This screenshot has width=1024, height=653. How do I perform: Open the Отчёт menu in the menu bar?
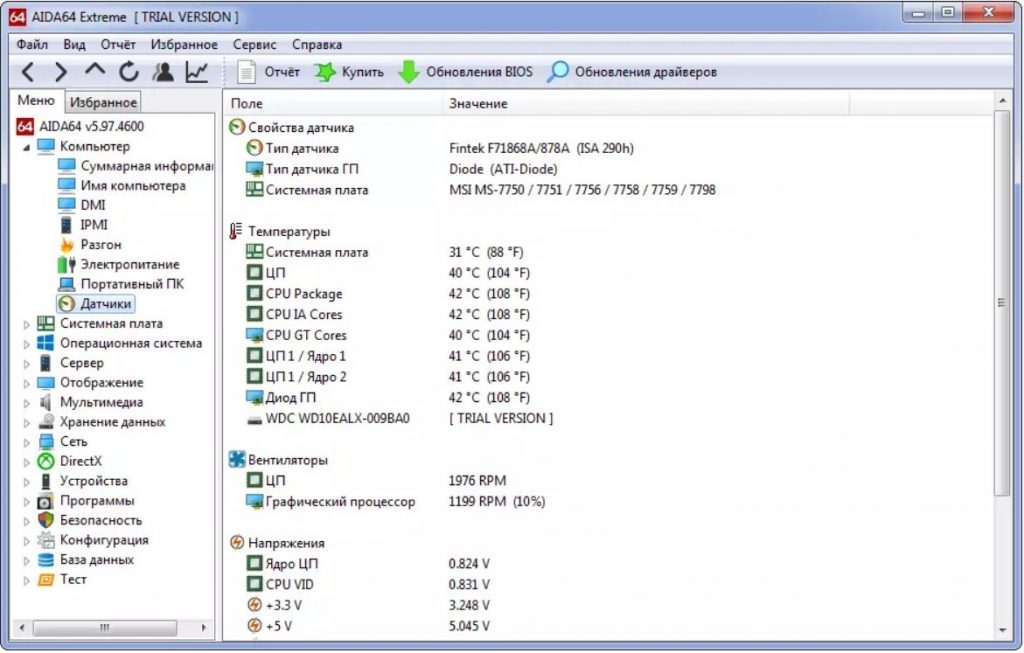point(118,44)
